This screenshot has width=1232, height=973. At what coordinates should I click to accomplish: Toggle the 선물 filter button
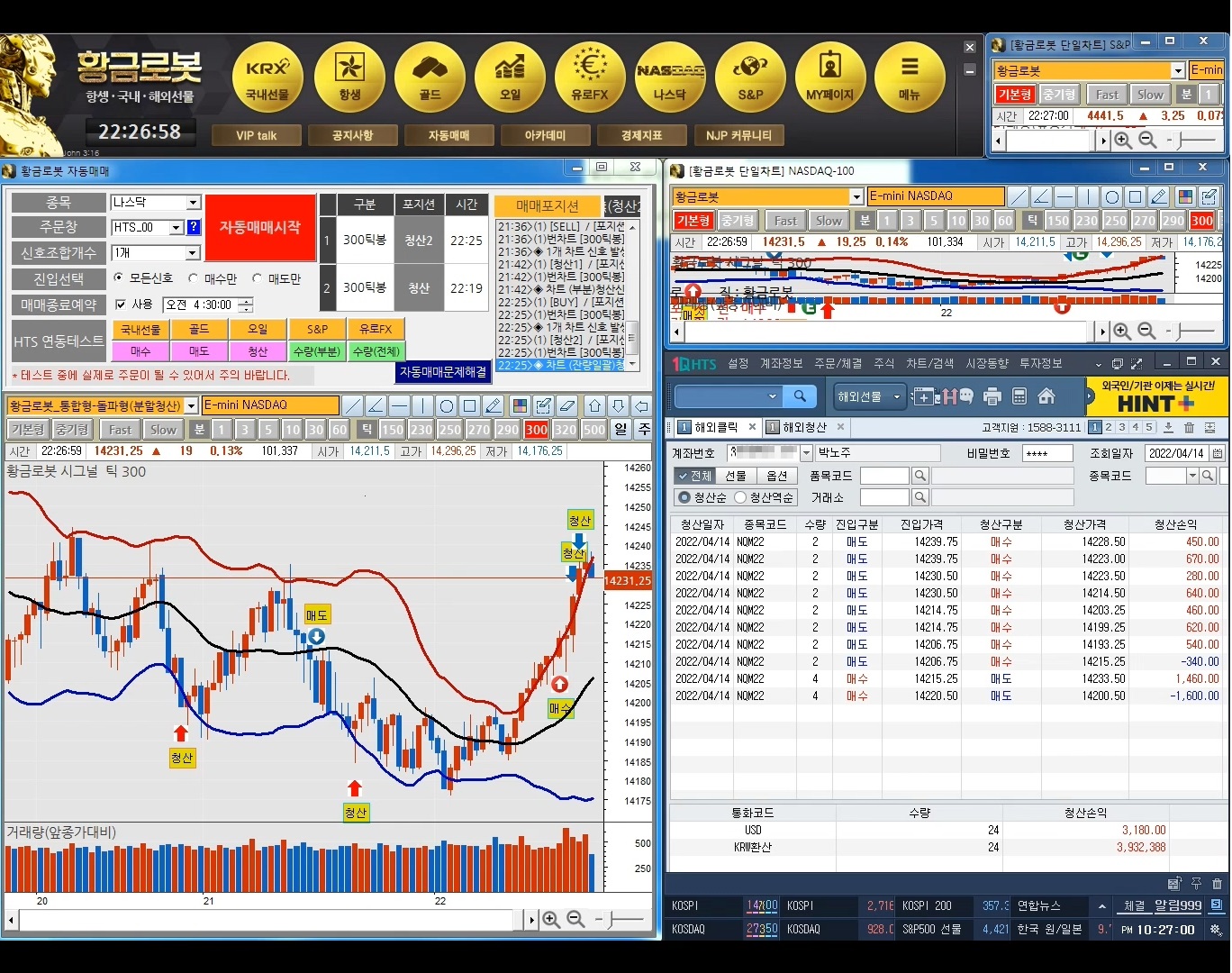pyautogui.click(x=736, y=476)
